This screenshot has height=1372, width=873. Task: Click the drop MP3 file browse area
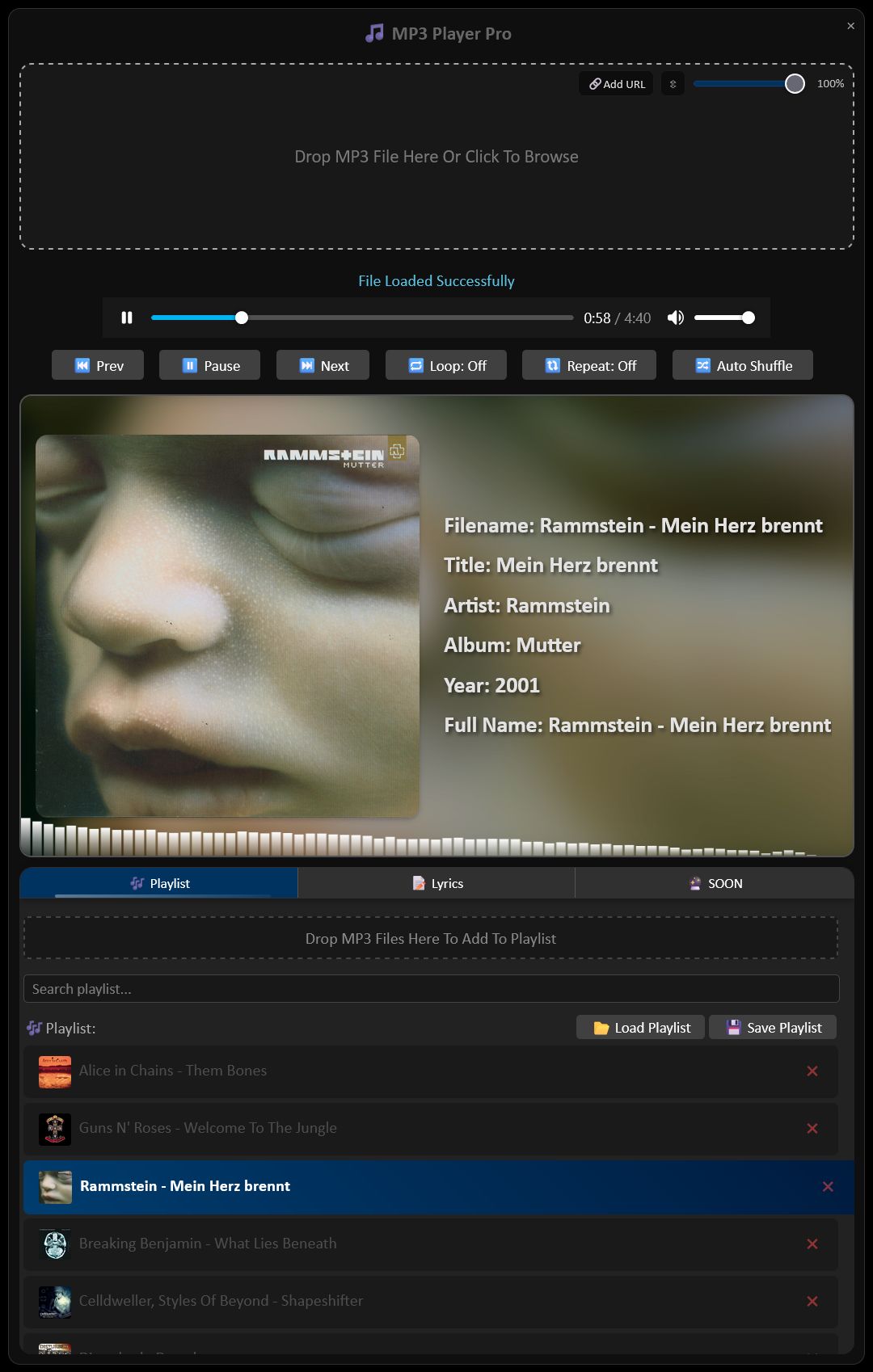[x=436, y=157]
